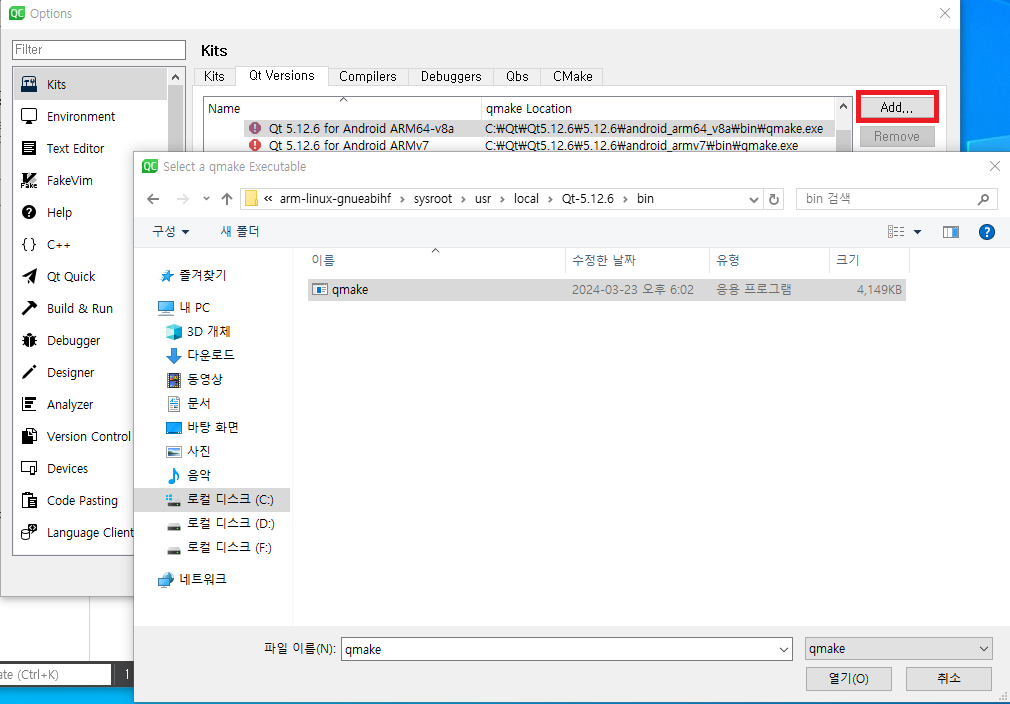The height and width of the screenshot is (704, 1010).
Task: Select 로컬 디스크 (D:) in the sidebar
Action: [228, 523]
